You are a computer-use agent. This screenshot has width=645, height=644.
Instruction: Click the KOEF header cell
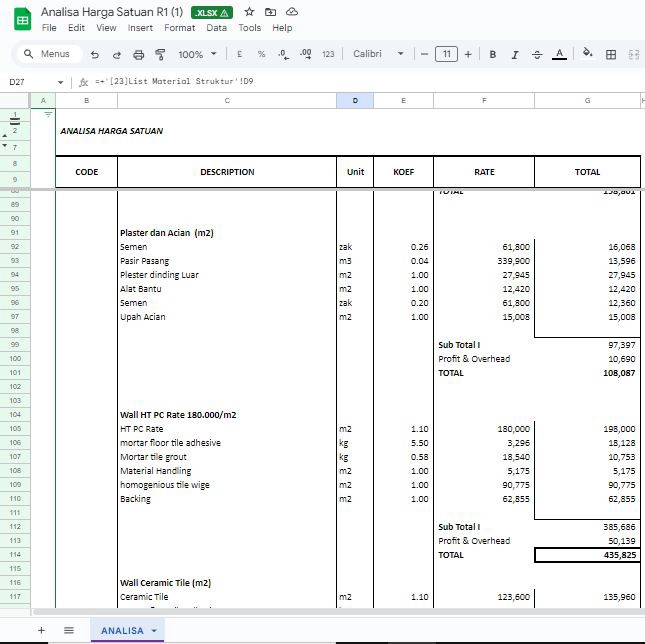pos(403,172)
